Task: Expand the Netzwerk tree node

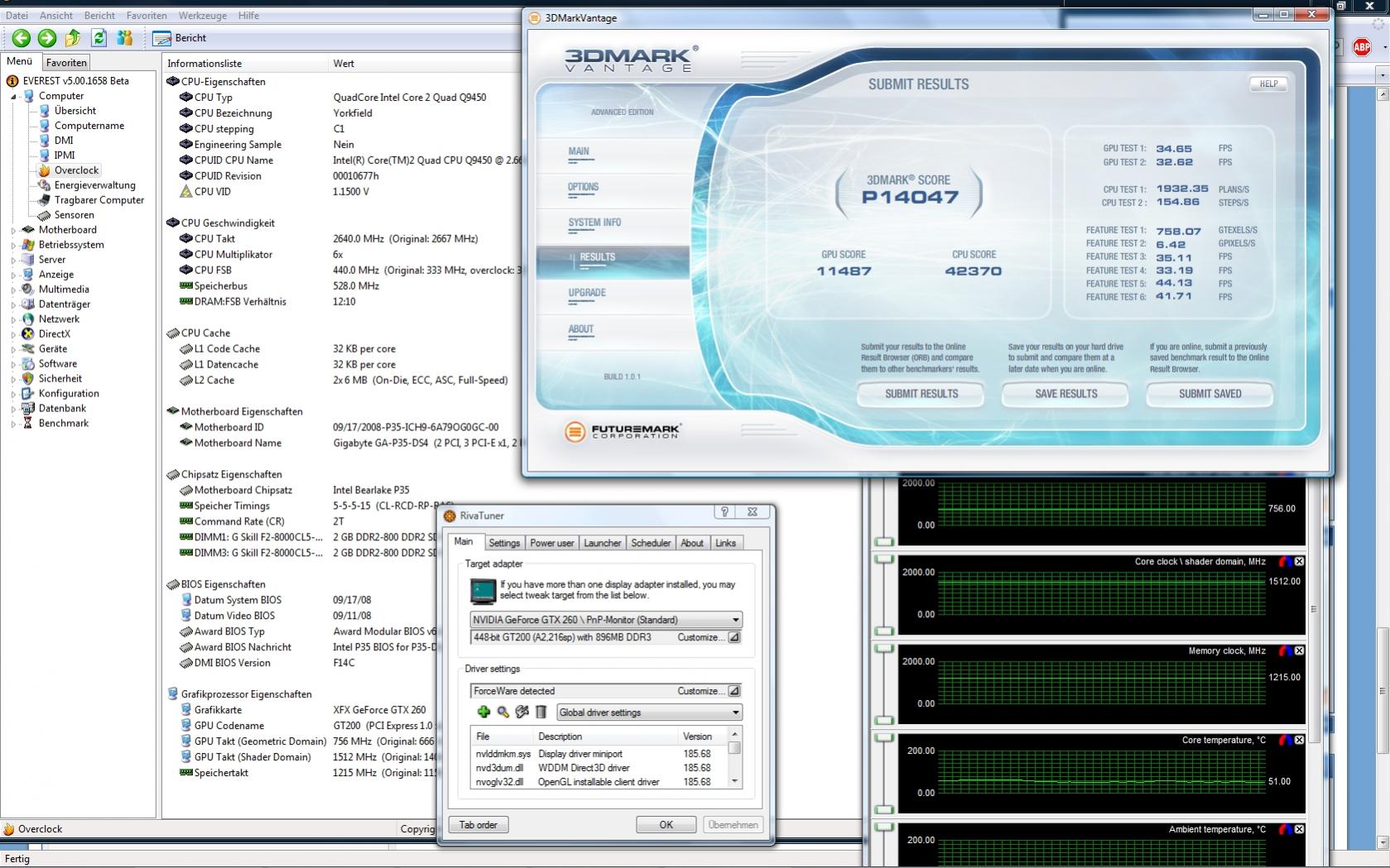Action: point(13,319)
